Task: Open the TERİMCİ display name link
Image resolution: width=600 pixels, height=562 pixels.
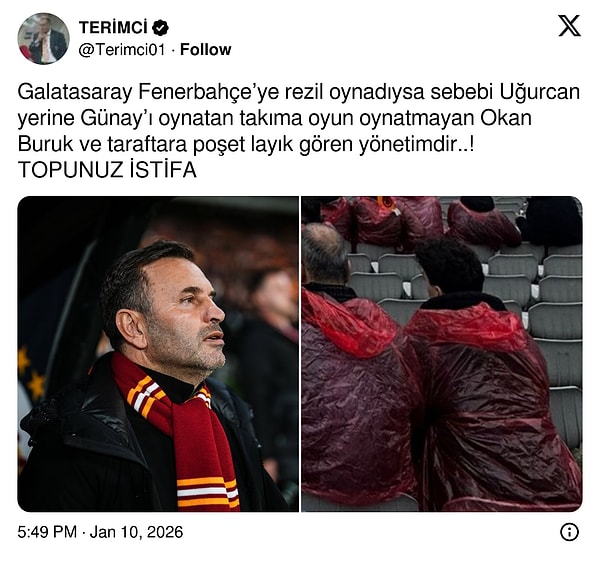Action: 113,28
